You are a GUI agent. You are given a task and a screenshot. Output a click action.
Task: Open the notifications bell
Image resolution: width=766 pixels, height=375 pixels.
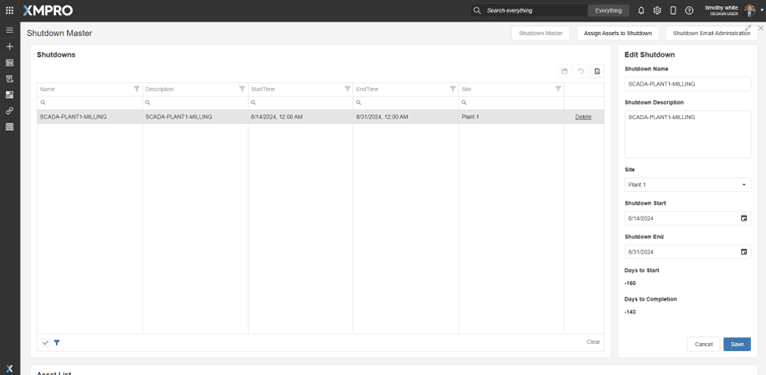tap(641, 10)
